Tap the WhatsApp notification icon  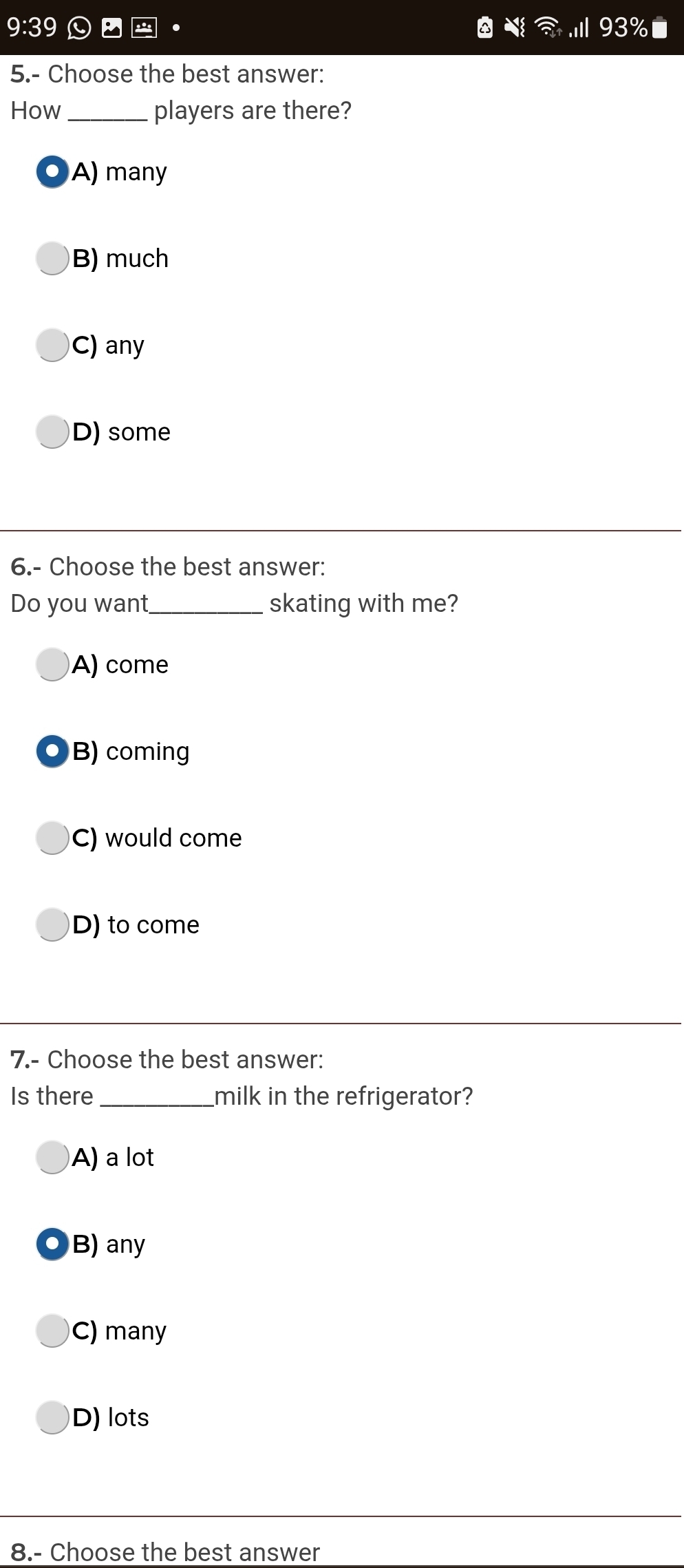[x=79, y=28]
